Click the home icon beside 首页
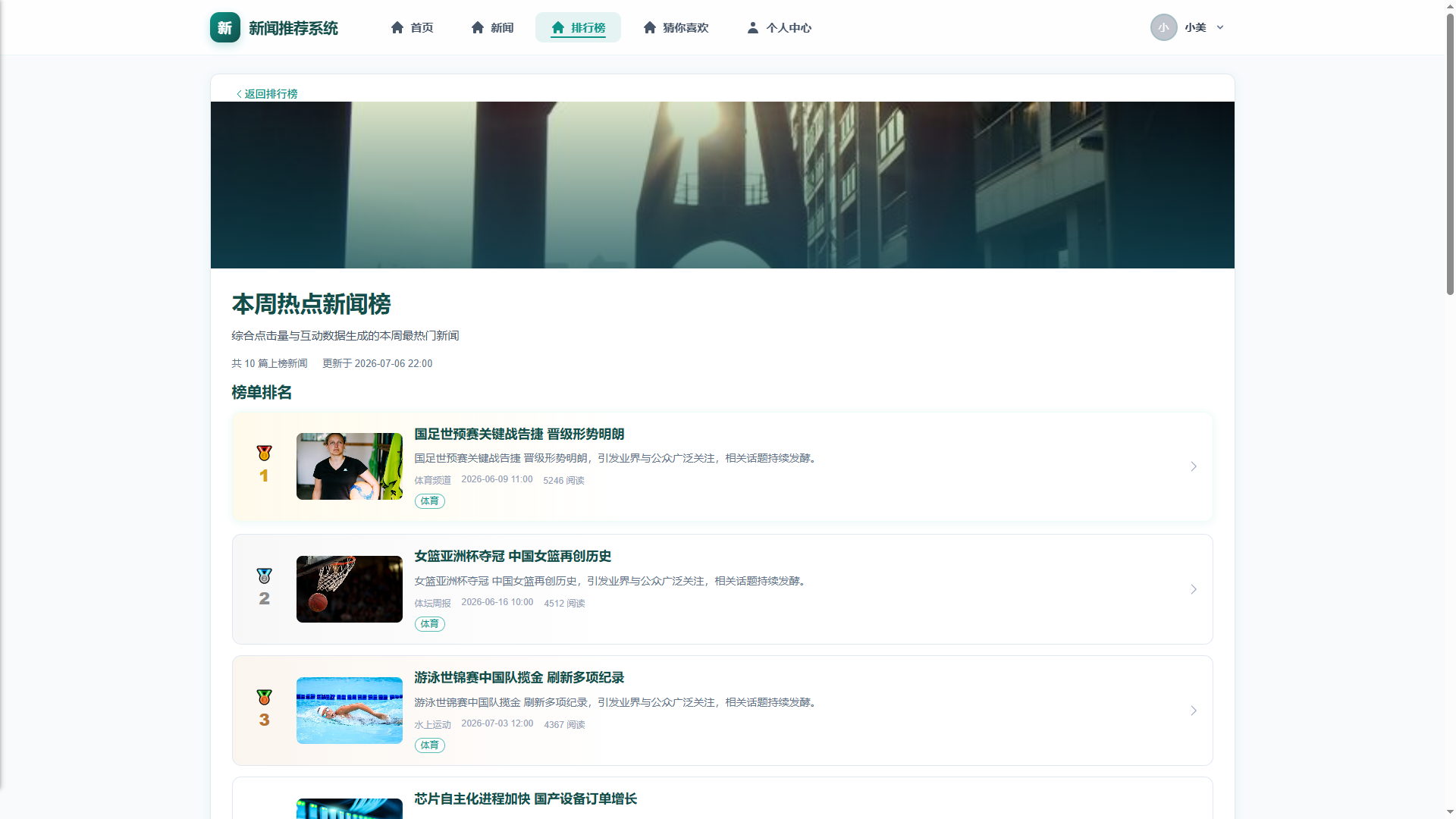Image resolution: width=1456 pixels, height=819 pixels. pos(397,27)
